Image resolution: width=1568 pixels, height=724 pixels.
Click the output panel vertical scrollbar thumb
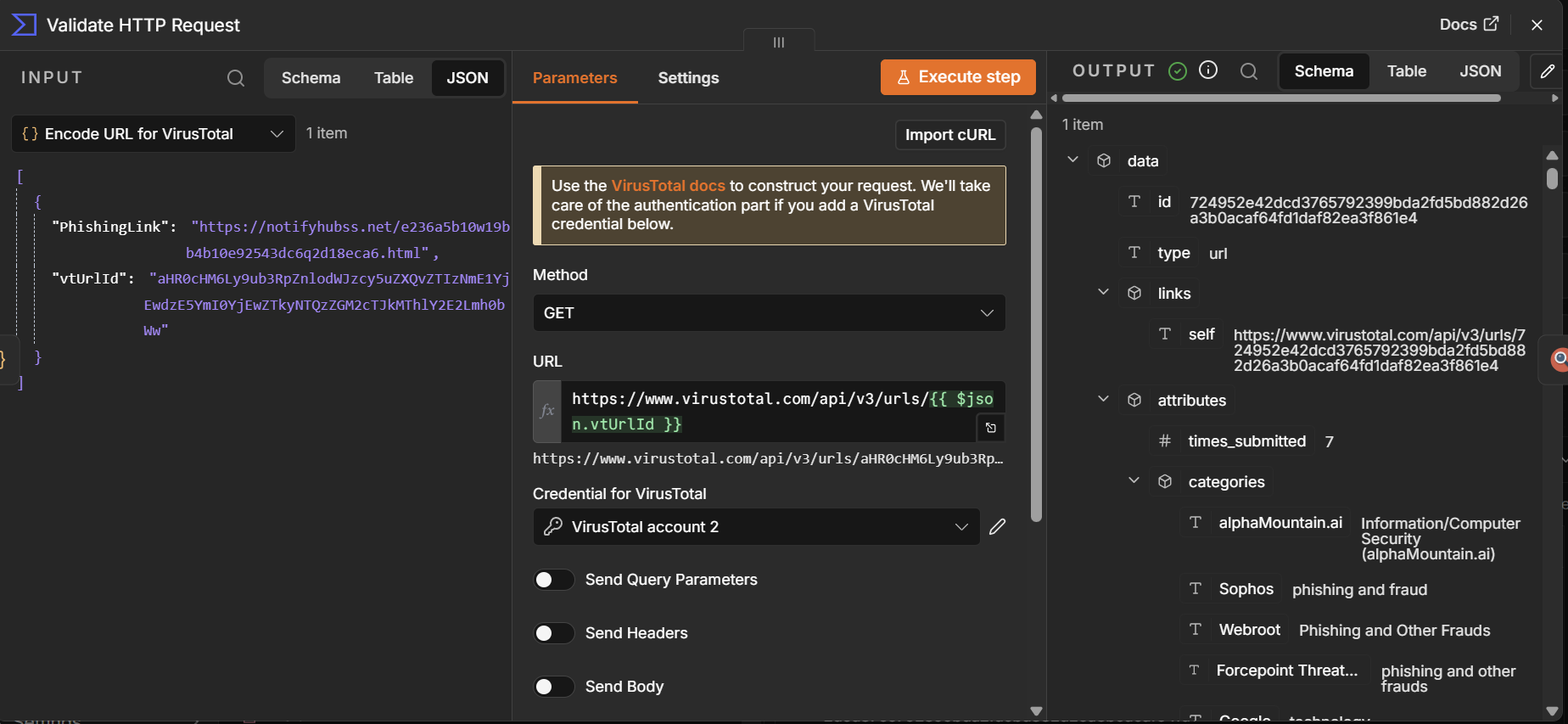coord(1552,178)
